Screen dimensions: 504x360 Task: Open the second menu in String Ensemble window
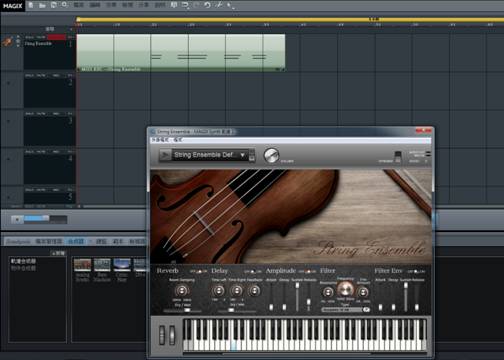[x=178, y=140]
